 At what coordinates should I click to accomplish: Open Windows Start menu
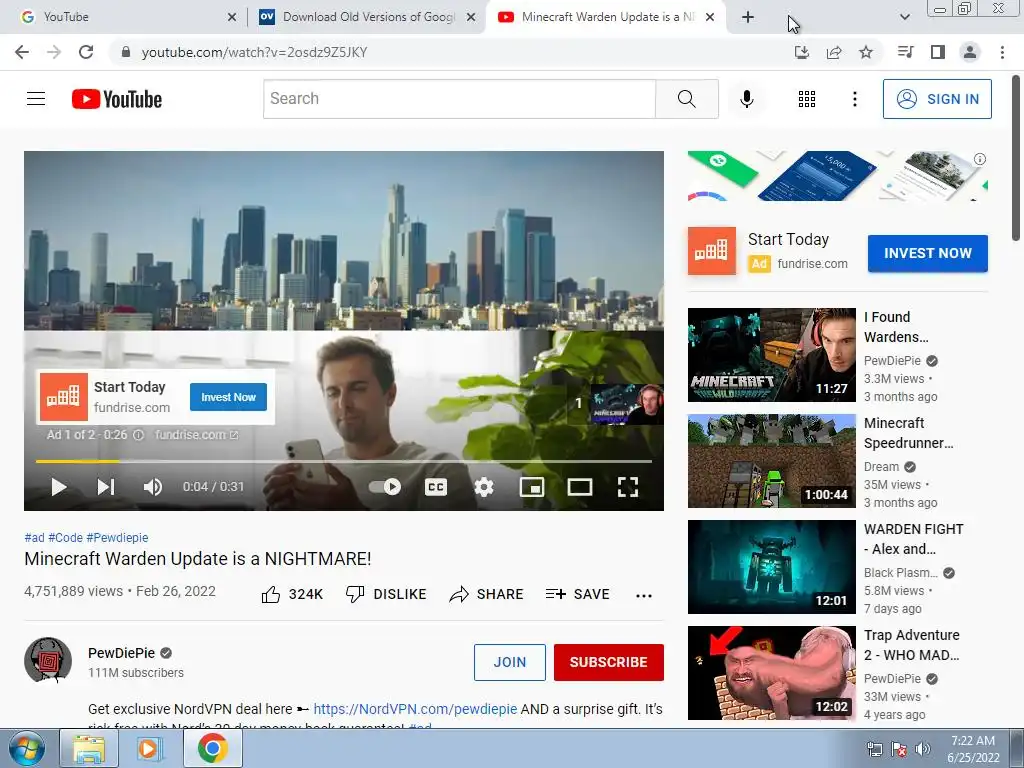tap(27, 748)
